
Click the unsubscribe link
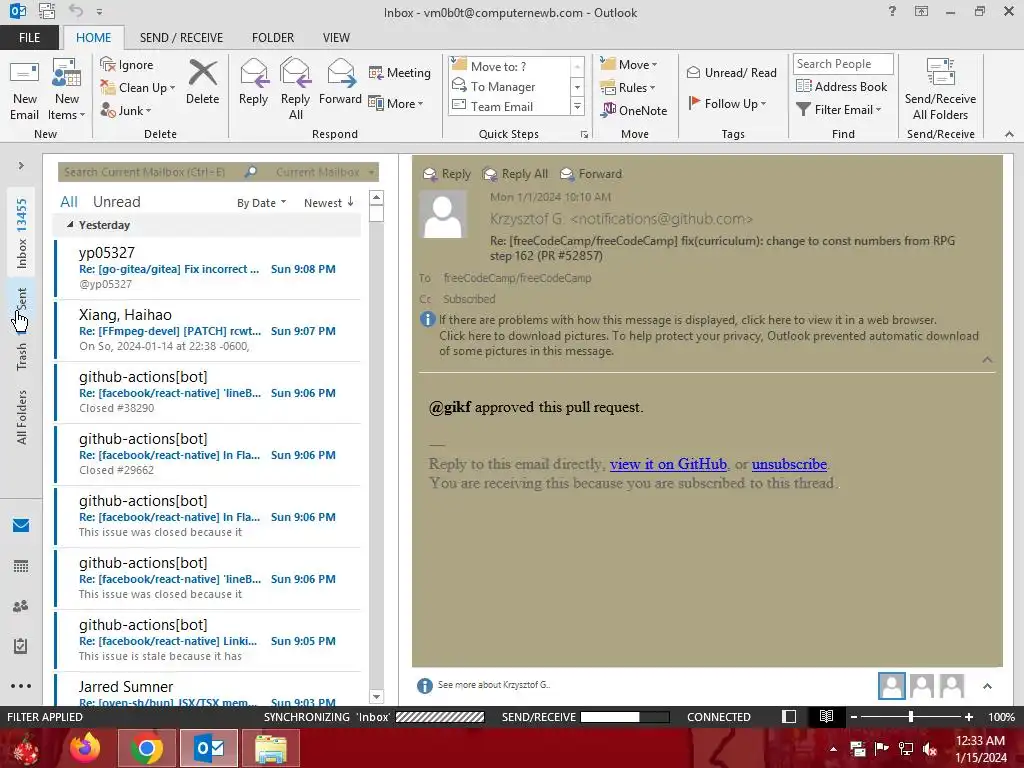tap(789, 464)
